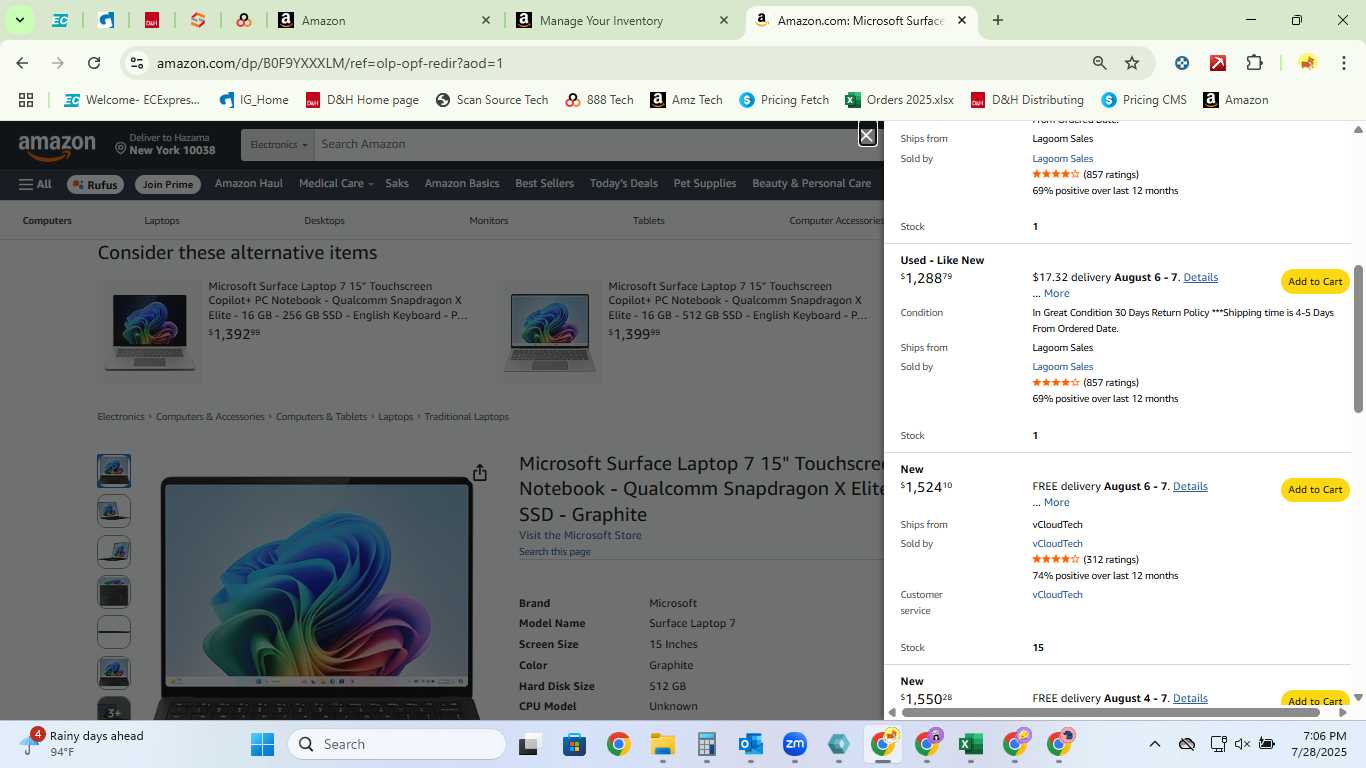
Task: Open the Rainy days ahead weather widget
Action: (x=84, y=743)
